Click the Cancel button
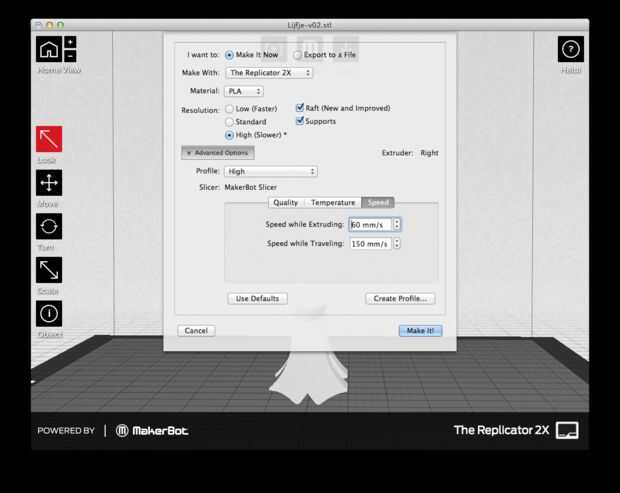 pyautogui.click(x=196, y=331)
